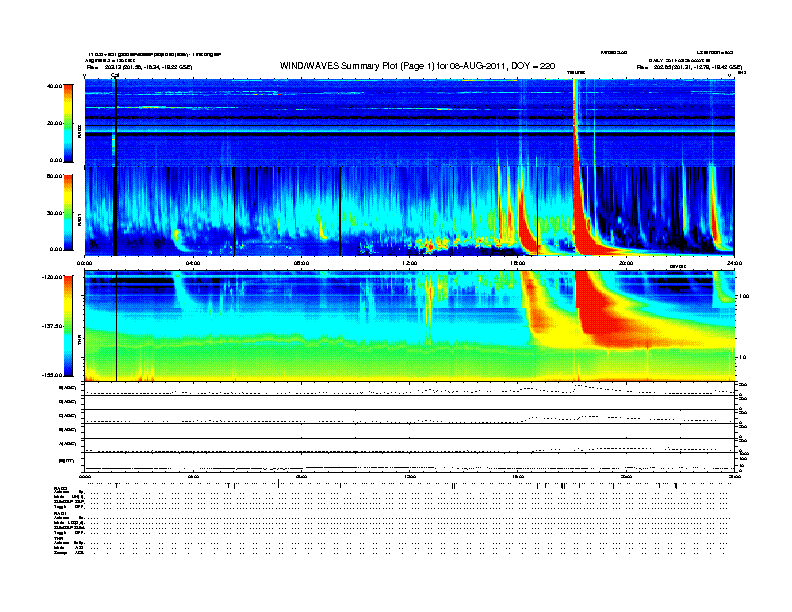The width and height of the screenshot is (792, 612).
Task: Click the 12:00 label below RAD1 panel
Action: [x=409, y=263]
